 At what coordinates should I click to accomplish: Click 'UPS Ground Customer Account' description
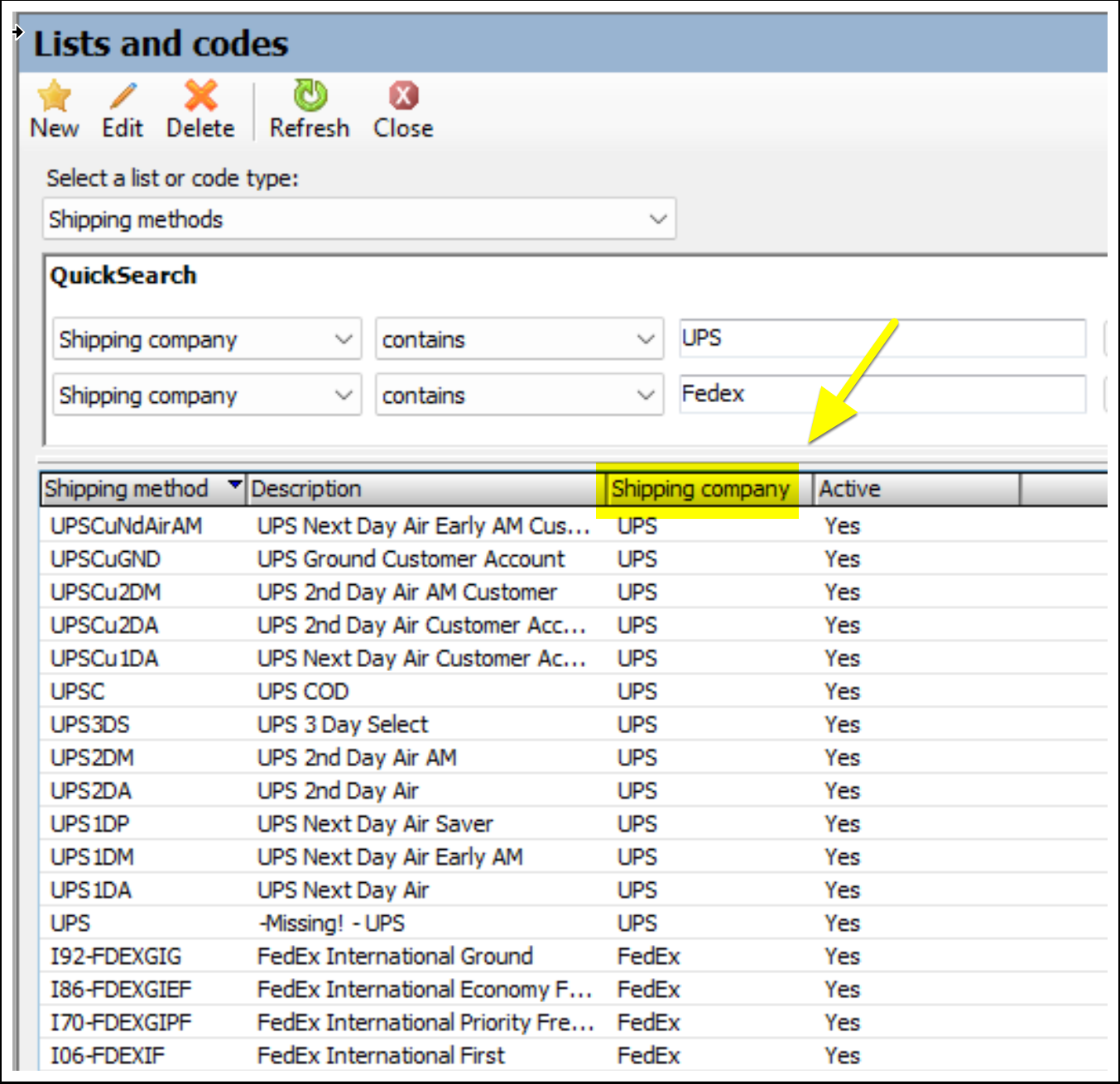pos(411,559)
